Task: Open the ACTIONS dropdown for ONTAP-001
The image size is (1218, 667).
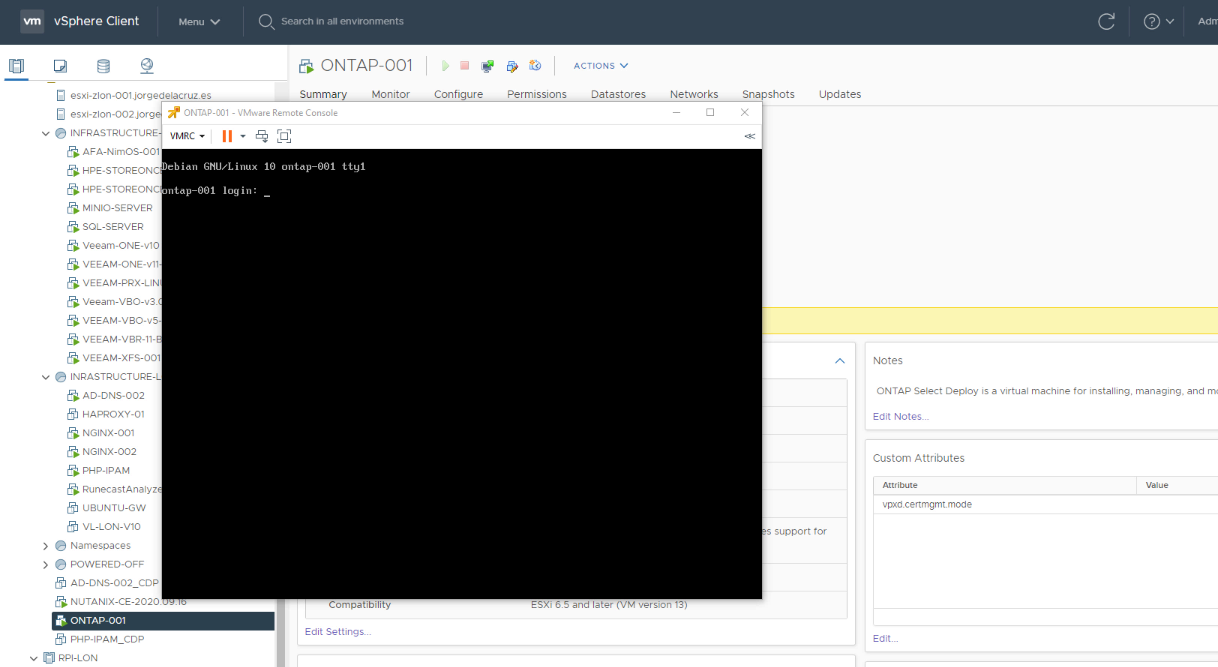Action: 601,66
